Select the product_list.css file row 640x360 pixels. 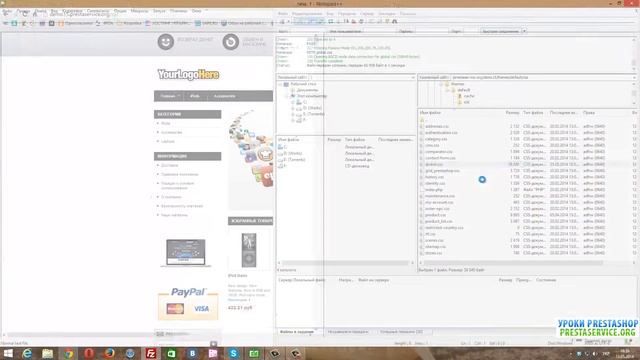tap(527, 221)
